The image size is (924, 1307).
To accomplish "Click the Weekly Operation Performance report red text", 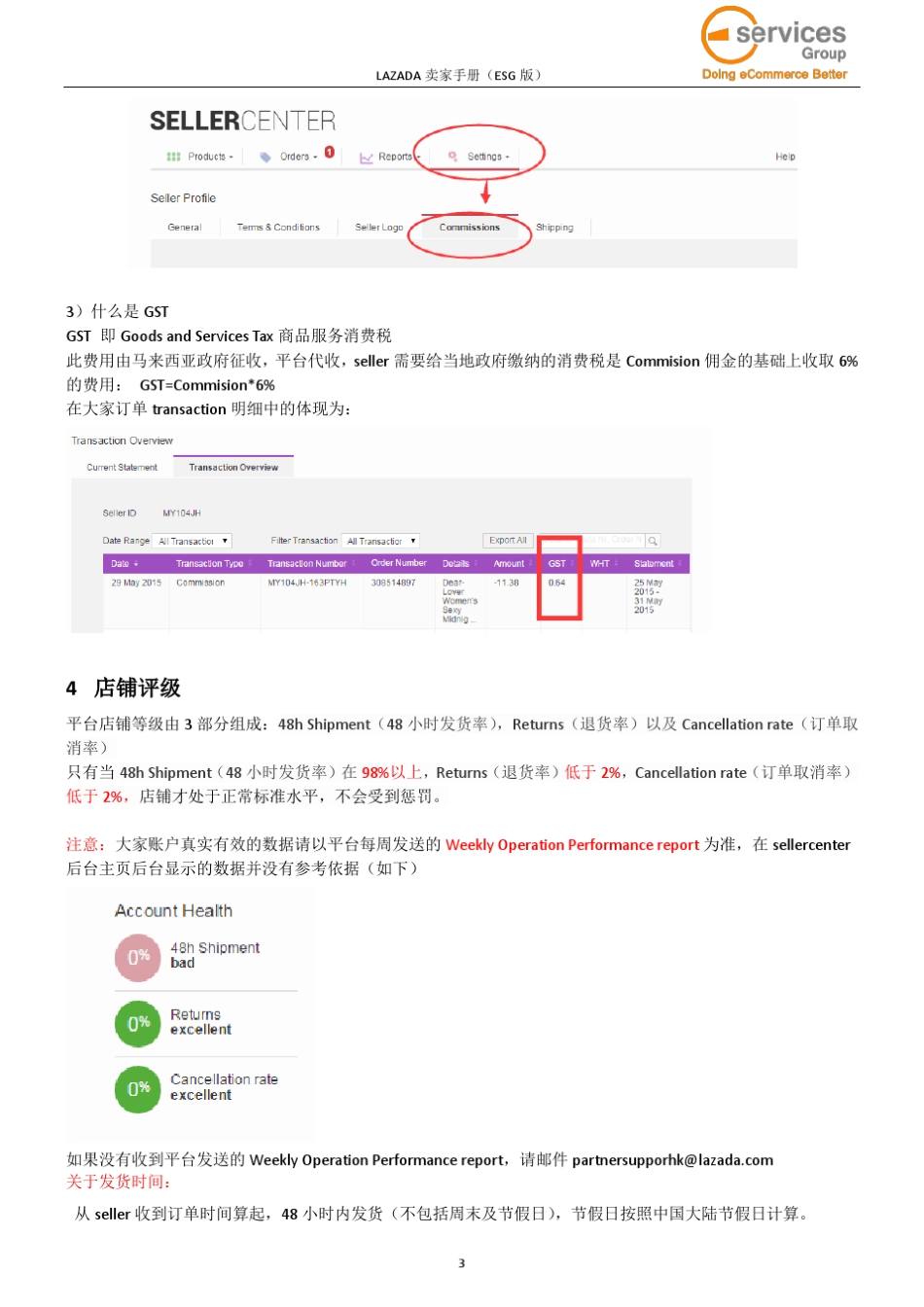I will click(572, 845).
